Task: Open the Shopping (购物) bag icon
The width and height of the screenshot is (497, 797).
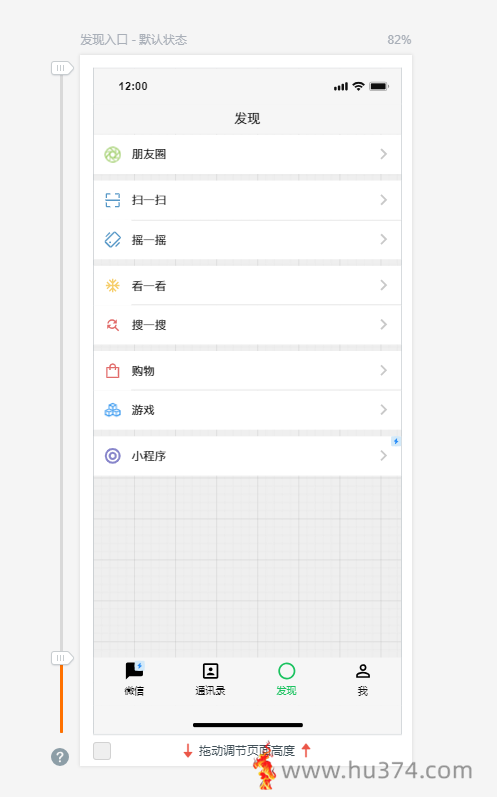Action: 112,371
